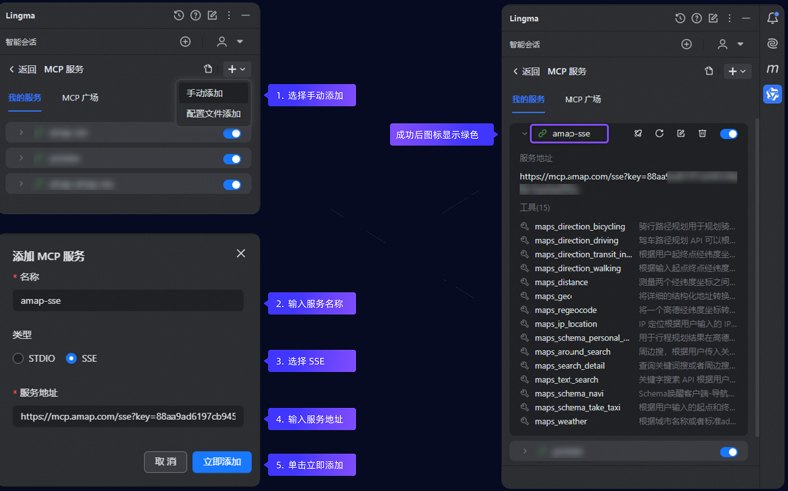Delete the amap-sse service
Image resolution: width=788 pixels, height=491 pixels.
pyautogui.click(x=702, y=133)
